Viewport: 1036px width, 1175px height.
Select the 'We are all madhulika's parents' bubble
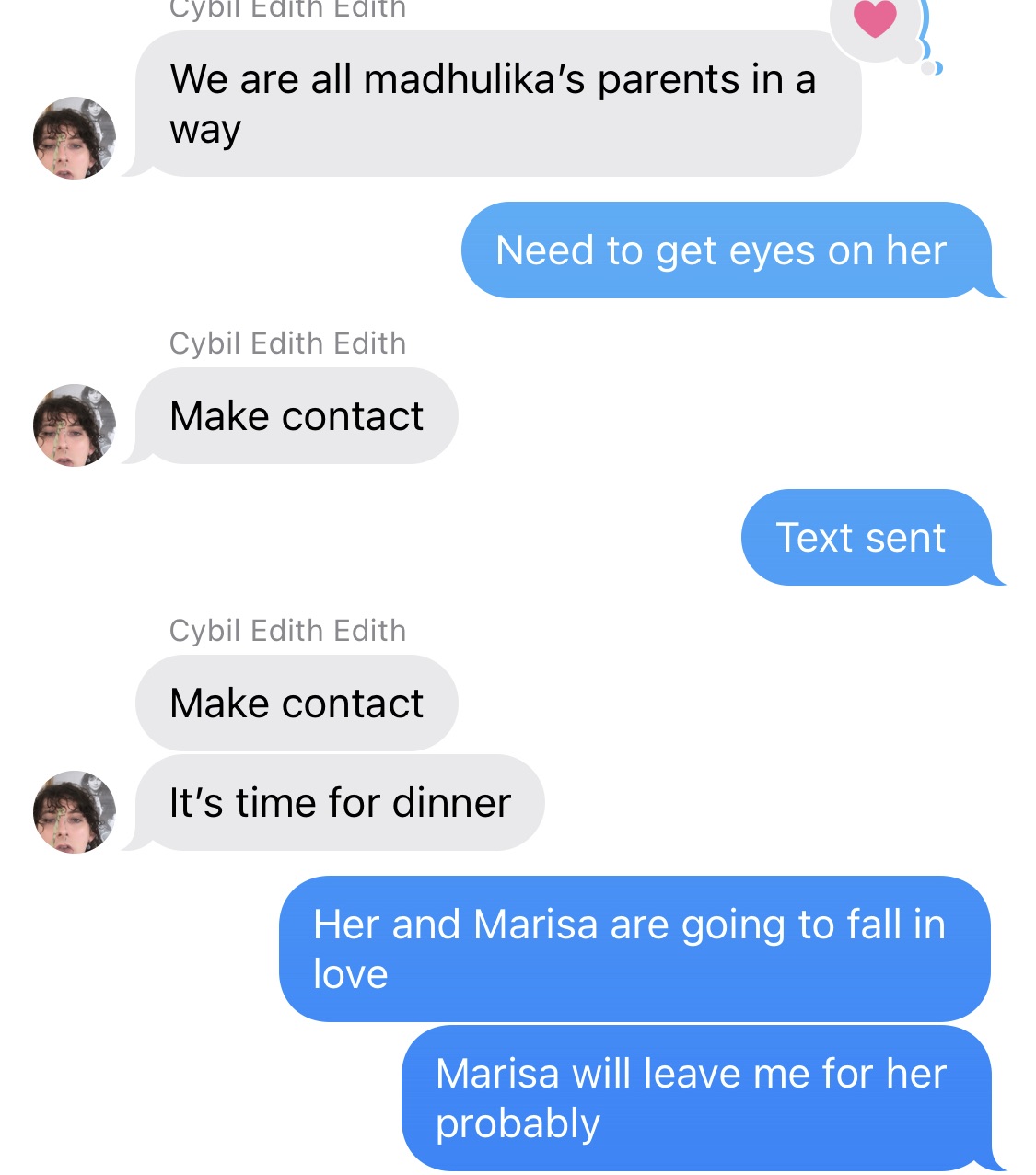coord(498,104)
